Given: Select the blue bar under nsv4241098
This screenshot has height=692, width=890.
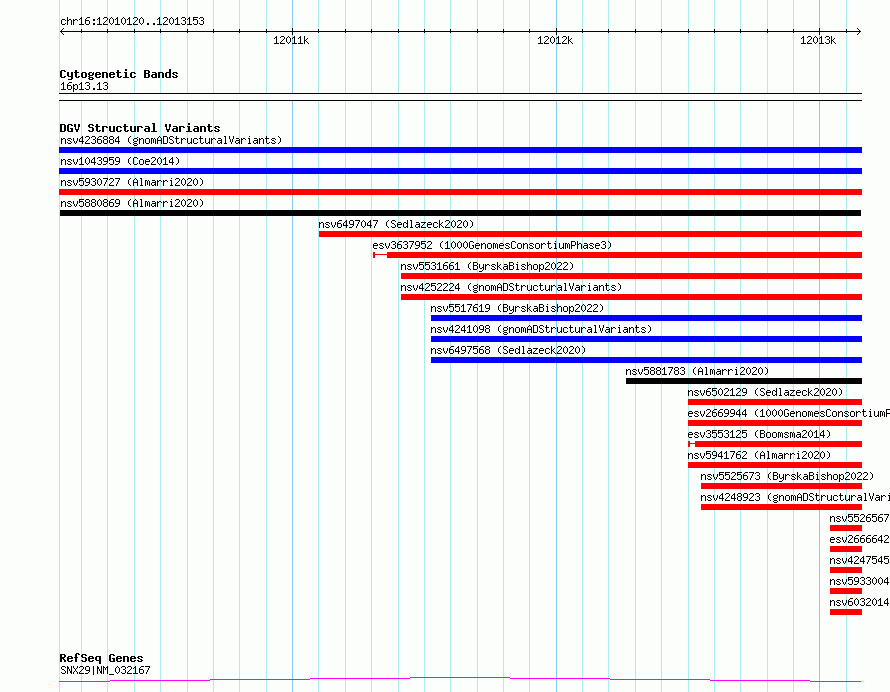Looking at the screenshot, I should [646, 339].
